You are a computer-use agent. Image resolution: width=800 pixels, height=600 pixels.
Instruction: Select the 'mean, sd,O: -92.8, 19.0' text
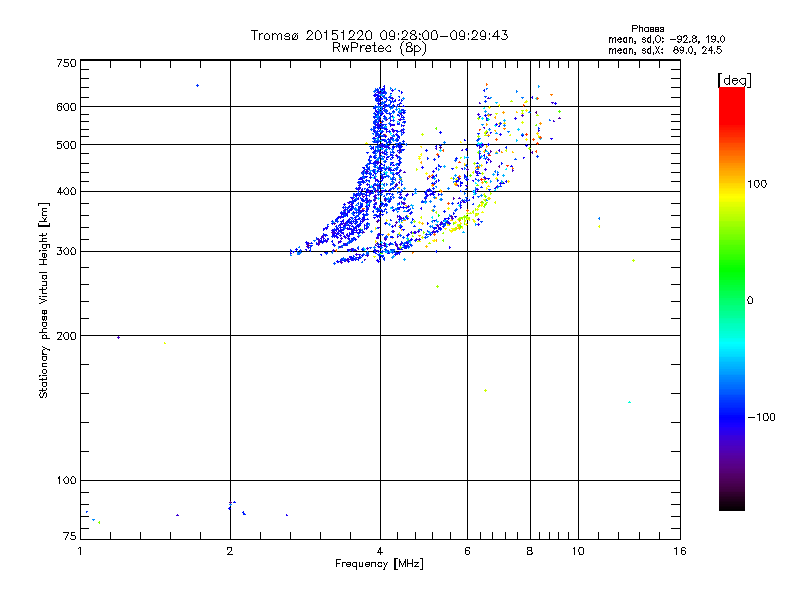pyautogui.click(x=666, y=39)
